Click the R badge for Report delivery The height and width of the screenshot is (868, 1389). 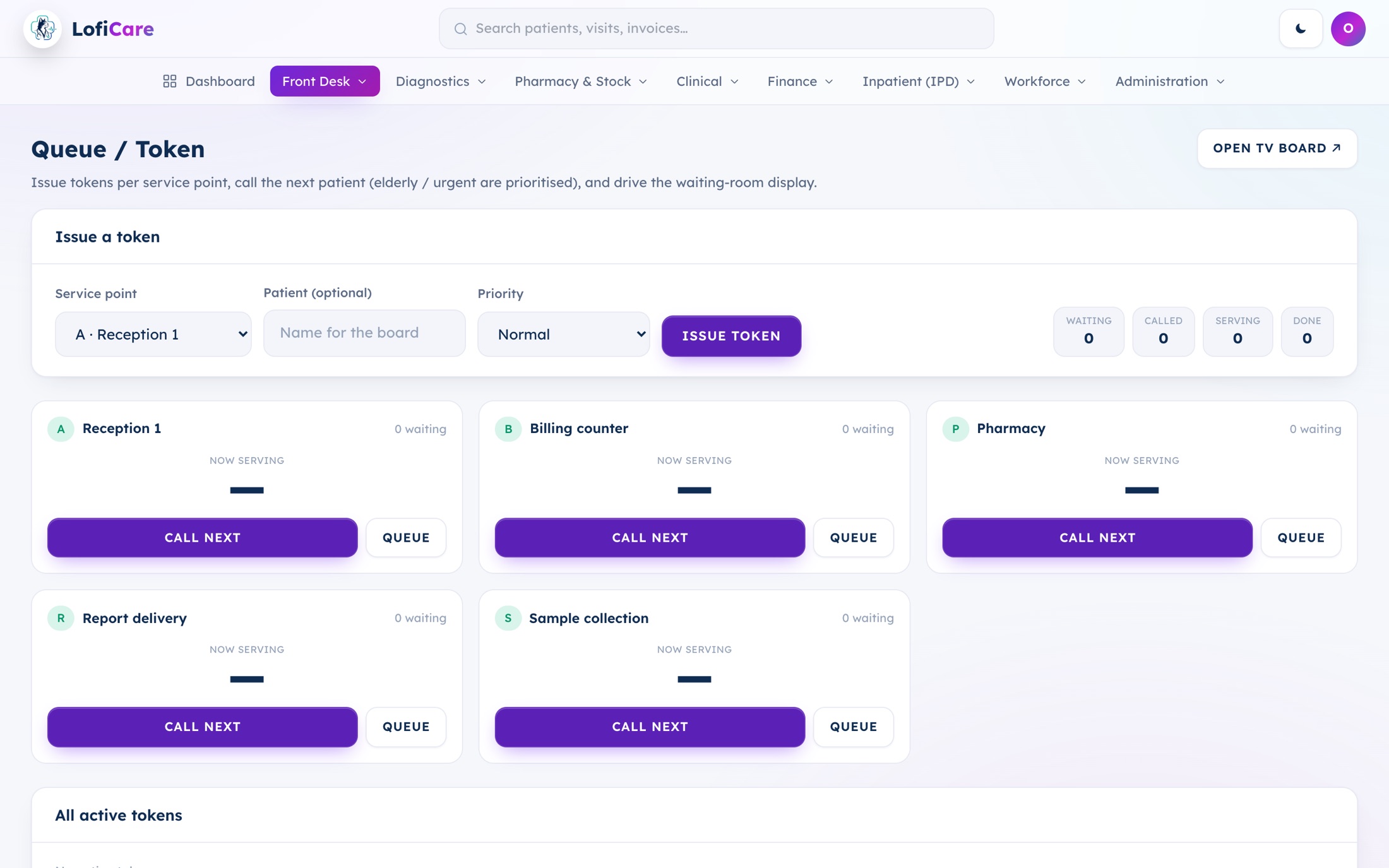[61, 618]
